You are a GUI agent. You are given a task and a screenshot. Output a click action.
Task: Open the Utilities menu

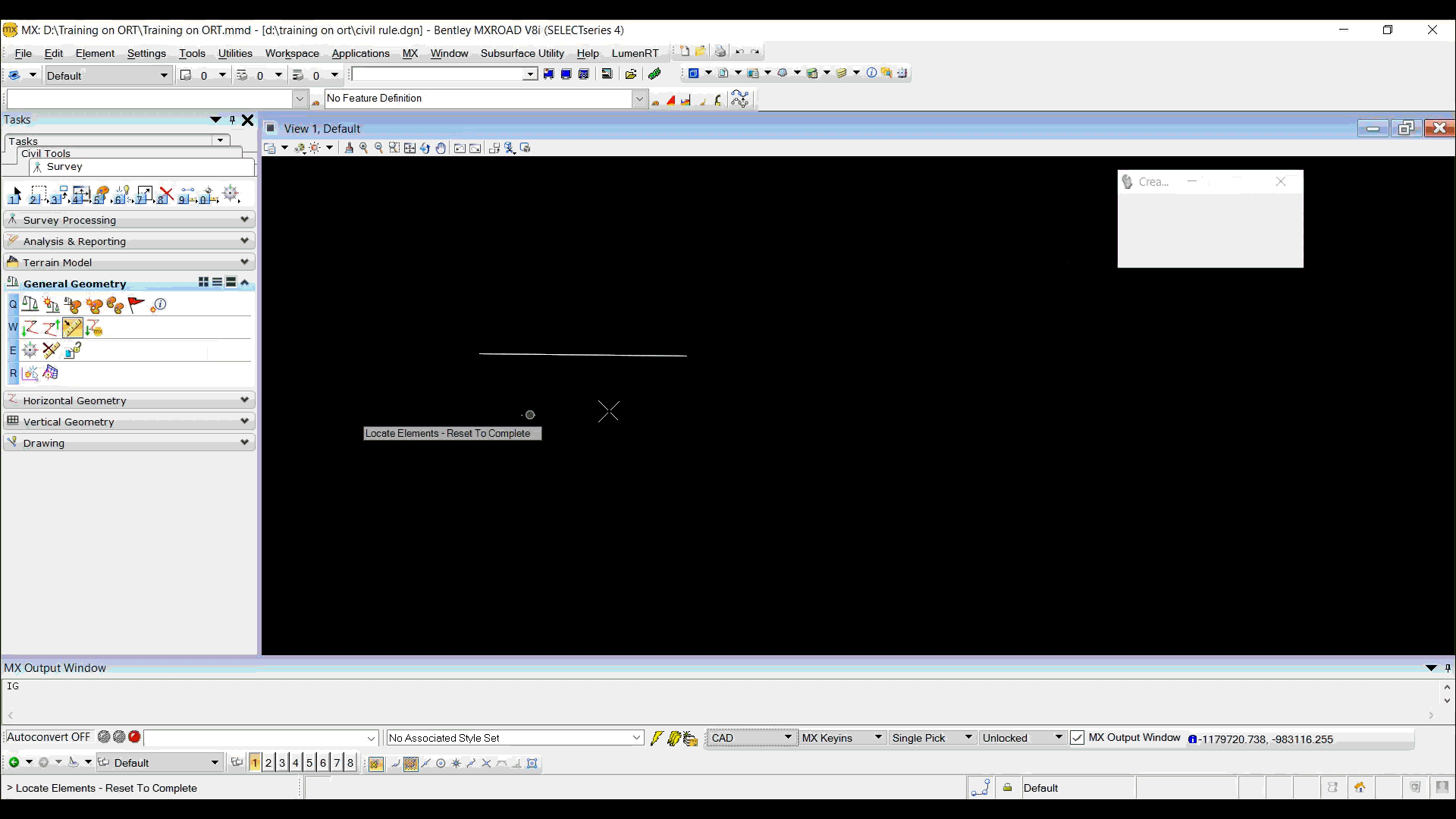(235, 53)
